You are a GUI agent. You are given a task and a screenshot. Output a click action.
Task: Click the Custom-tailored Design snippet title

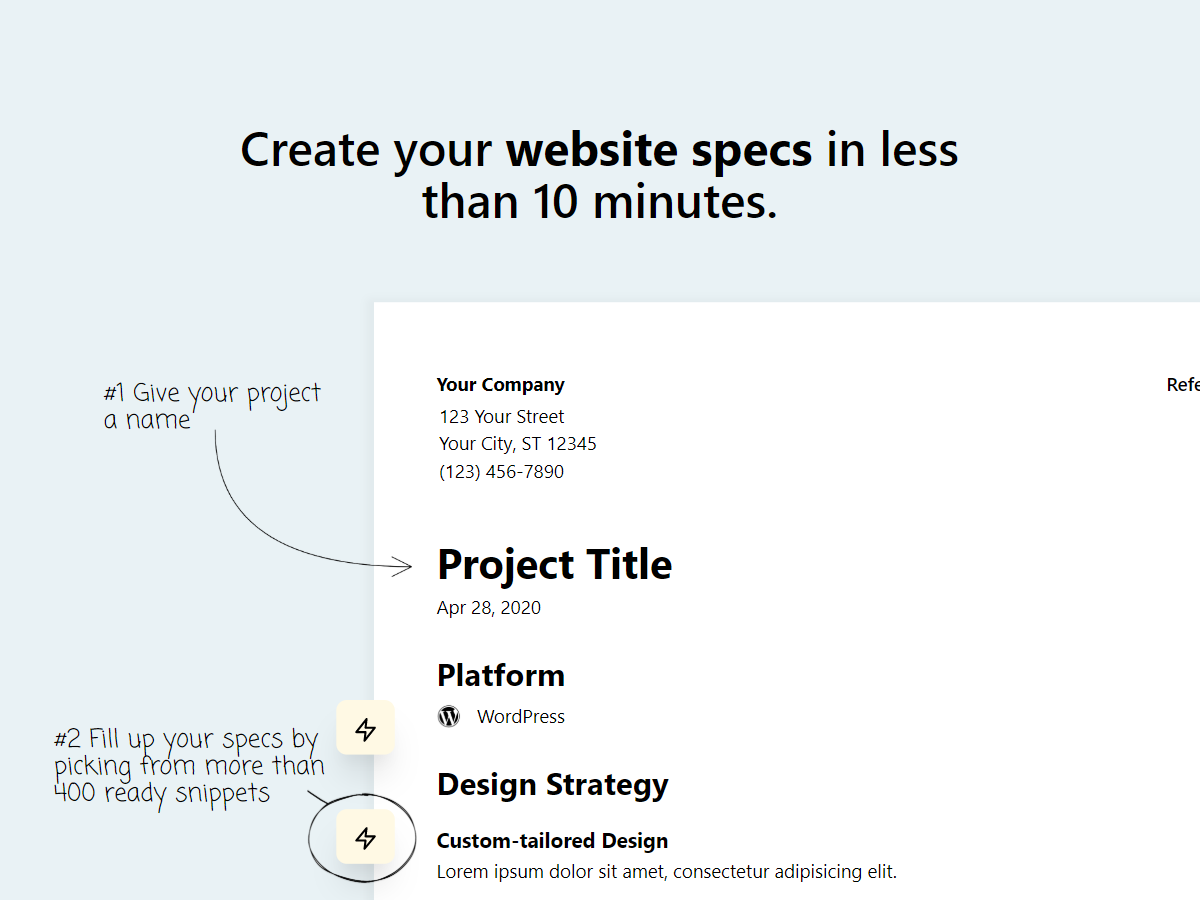click(552, 841)
